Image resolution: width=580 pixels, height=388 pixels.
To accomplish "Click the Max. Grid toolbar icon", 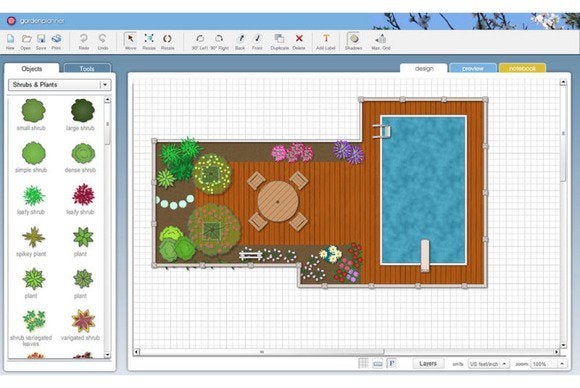I will pos(381,41).
